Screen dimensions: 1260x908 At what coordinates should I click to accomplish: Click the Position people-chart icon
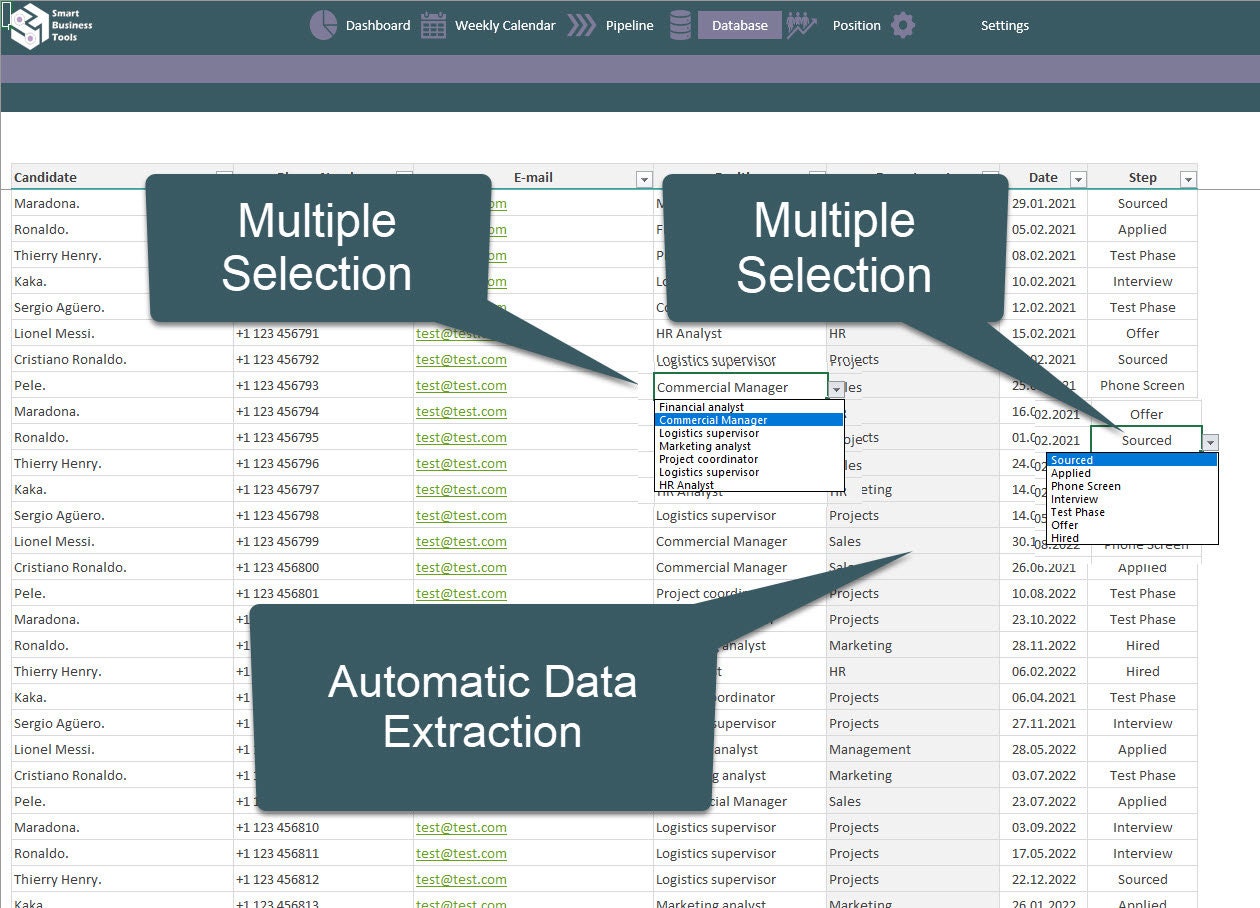802,25
